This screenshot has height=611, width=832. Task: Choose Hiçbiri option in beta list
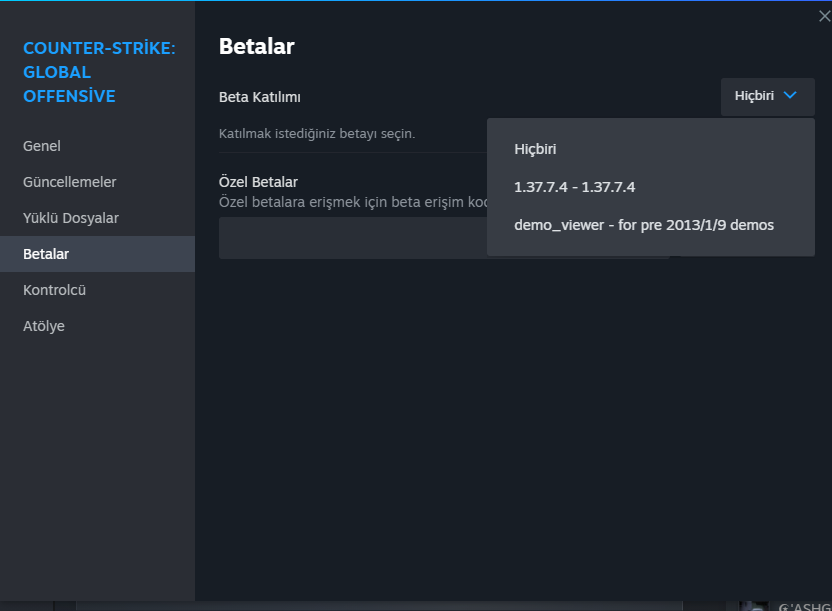point(535,149)
